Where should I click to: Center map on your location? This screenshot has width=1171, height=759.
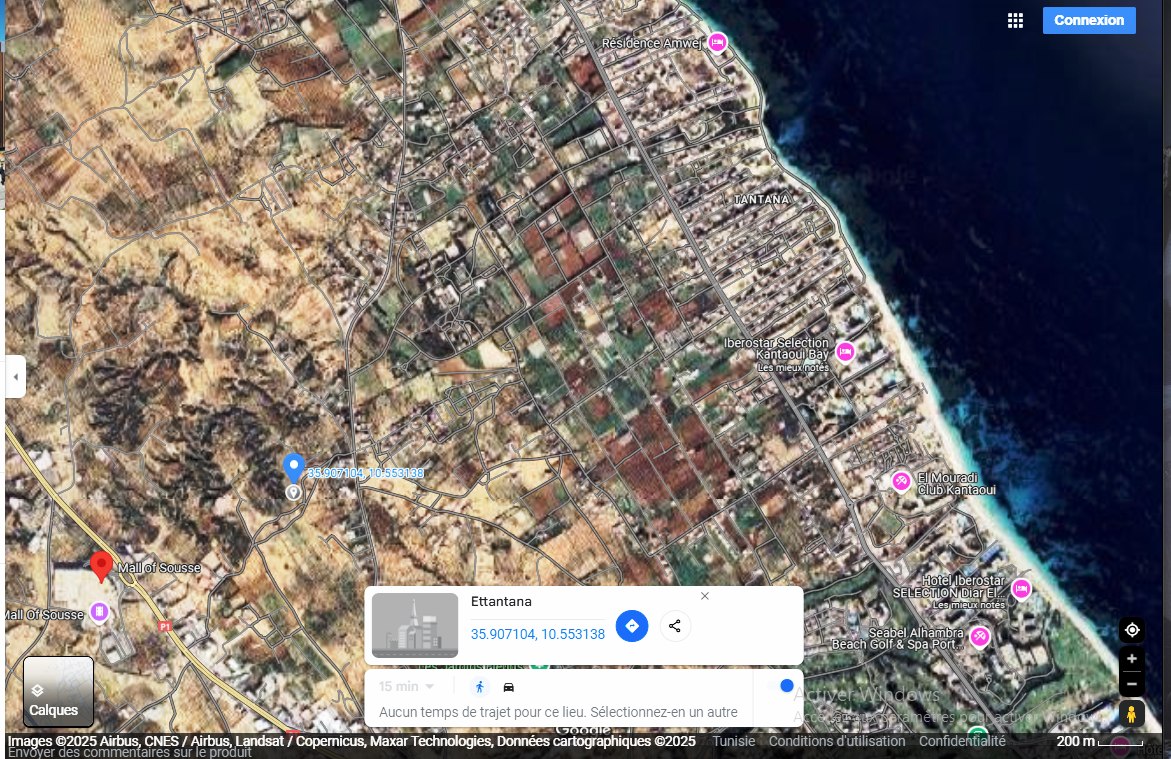tap(1132, 630)
